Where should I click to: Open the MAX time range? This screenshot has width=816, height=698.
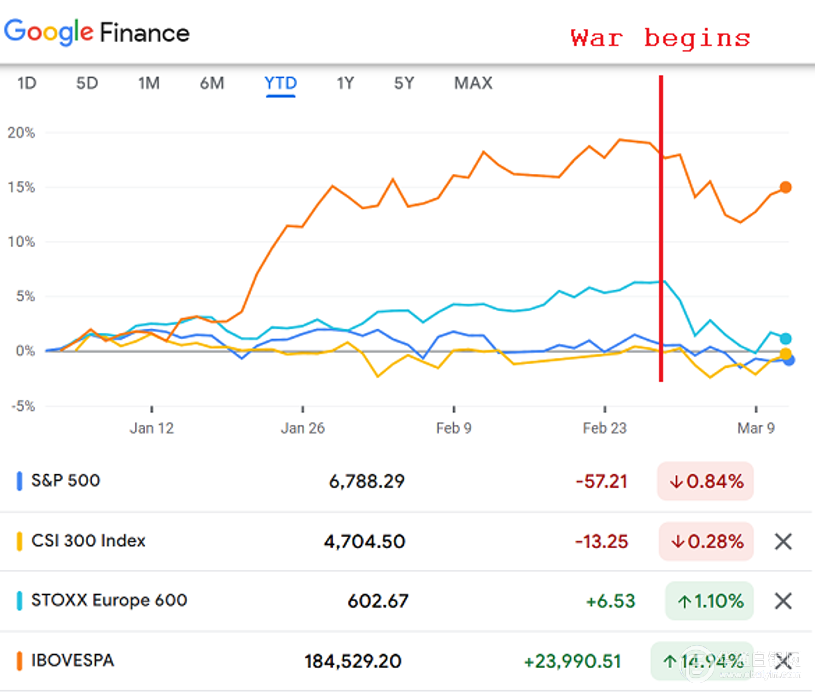click(x=473, y=83)
